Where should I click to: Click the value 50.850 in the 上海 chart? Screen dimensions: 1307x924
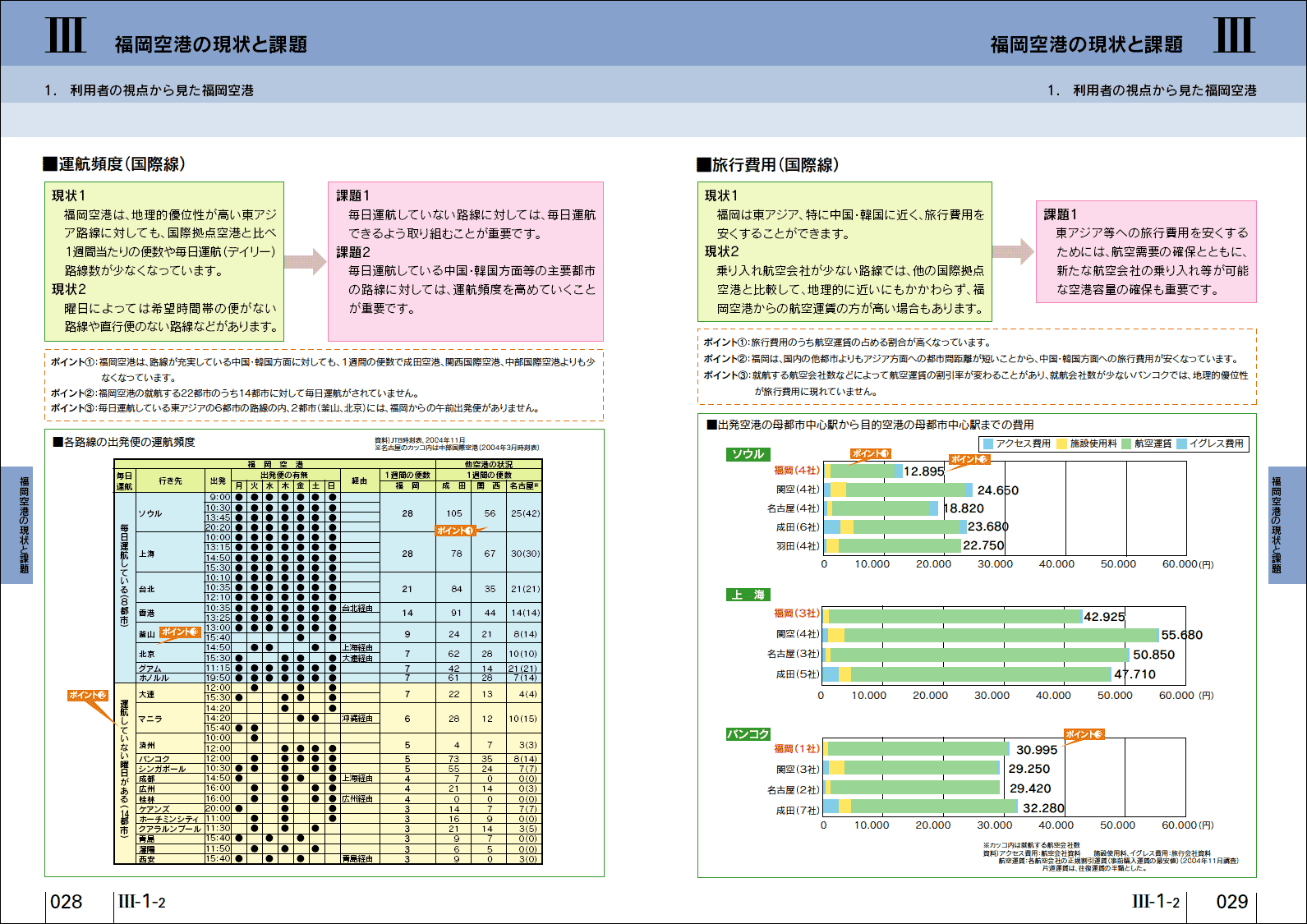click(x=1154, y=655)
